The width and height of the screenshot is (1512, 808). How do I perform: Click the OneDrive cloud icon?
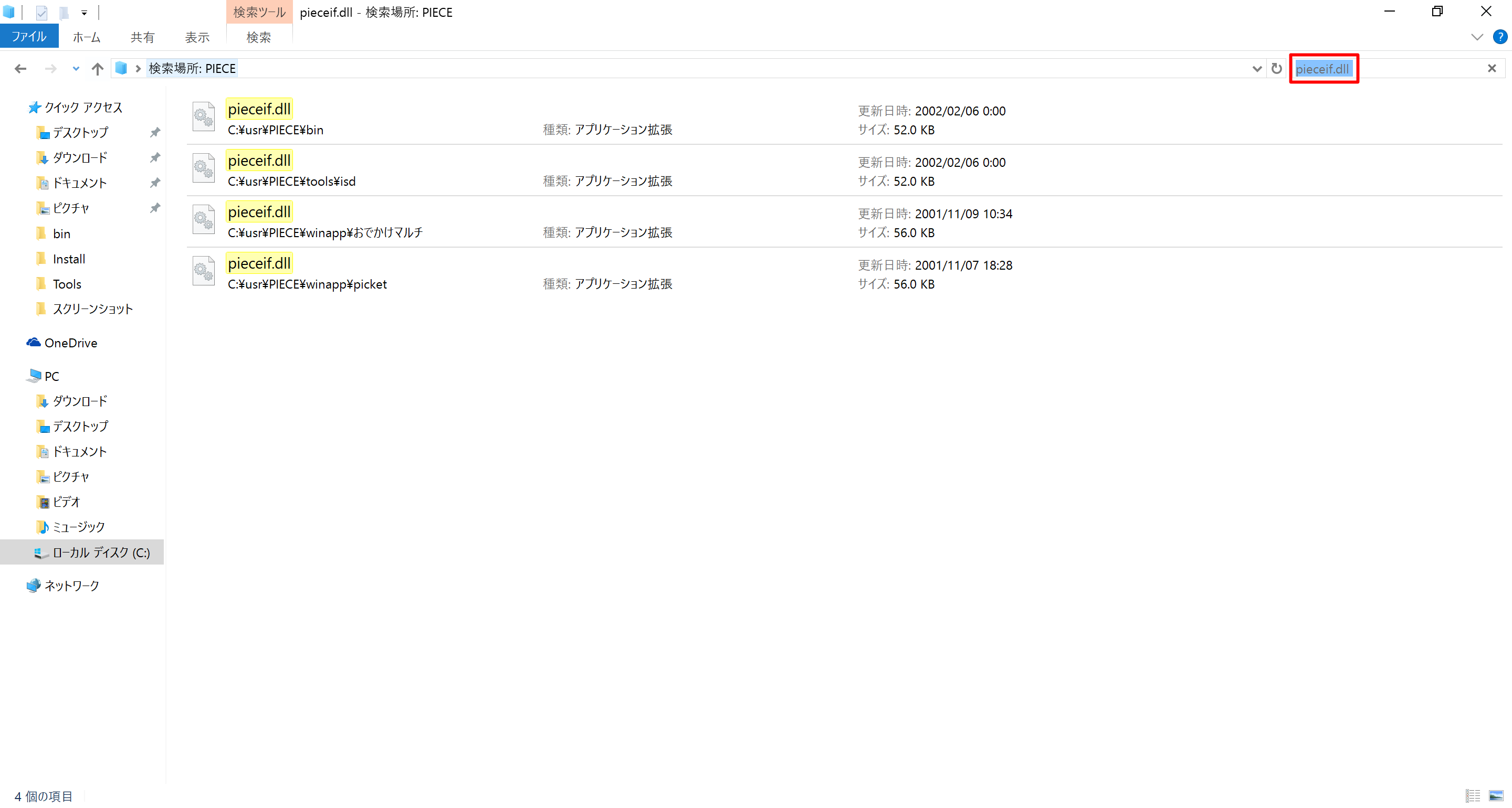pyautogui.click(x=34, y=343)
